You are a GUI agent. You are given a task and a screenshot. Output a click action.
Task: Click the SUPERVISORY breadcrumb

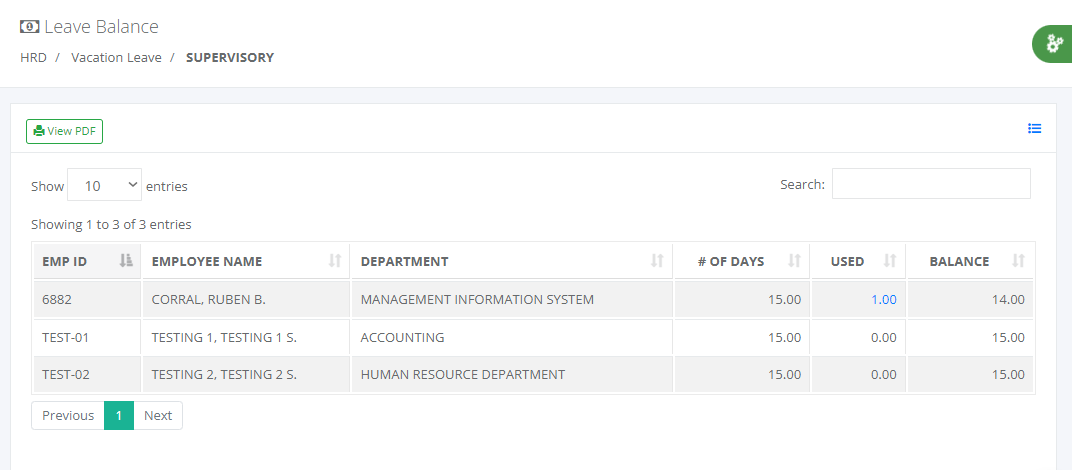(x=230, y=57)
